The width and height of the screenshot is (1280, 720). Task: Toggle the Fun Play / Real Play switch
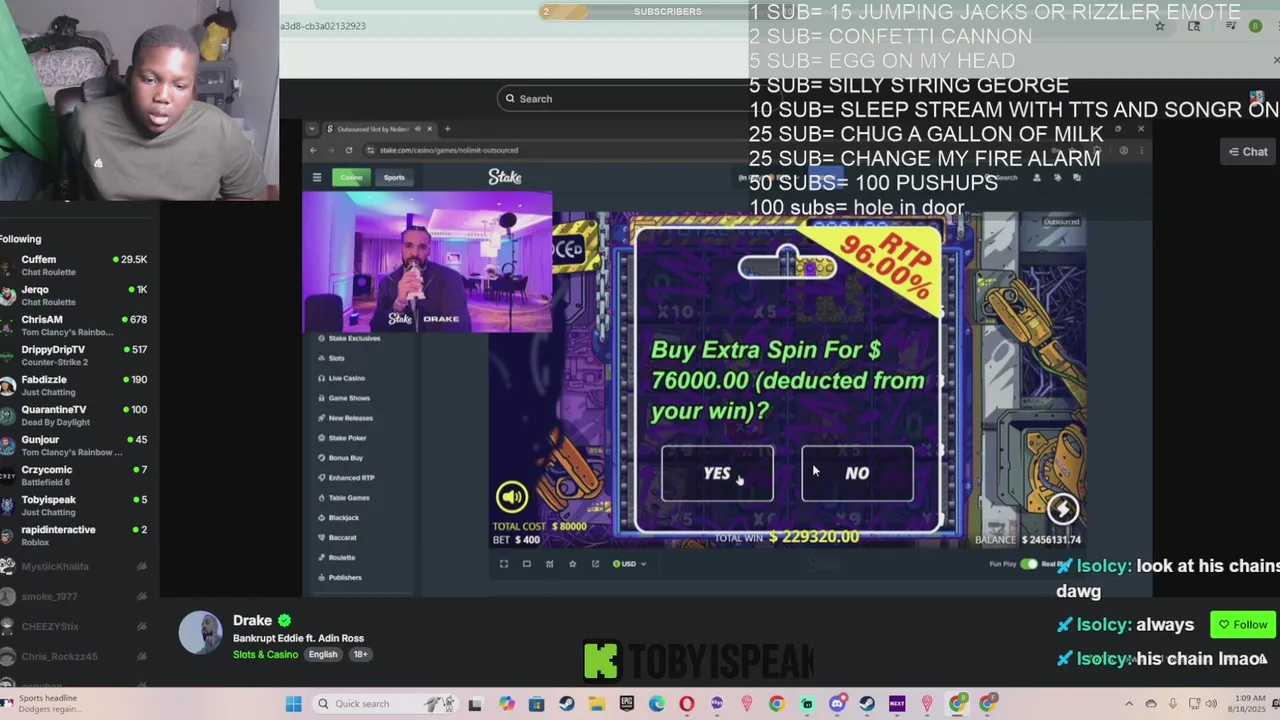tap(1029, 564)
